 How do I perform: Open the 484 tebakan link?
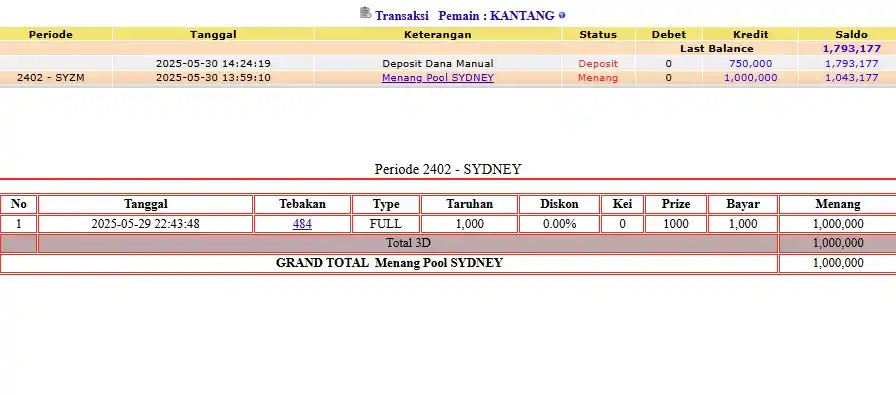[x=302, y=224]
